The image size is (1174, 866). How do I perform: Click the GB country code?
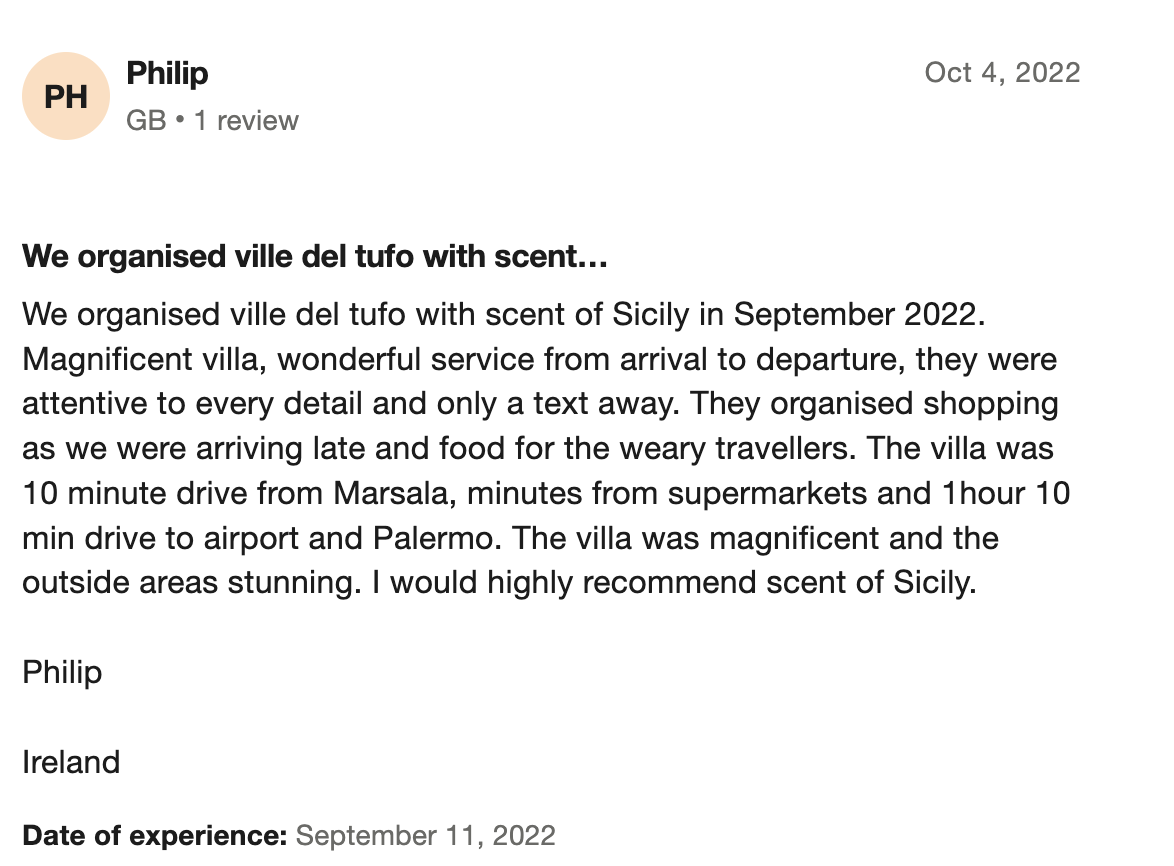146,121
